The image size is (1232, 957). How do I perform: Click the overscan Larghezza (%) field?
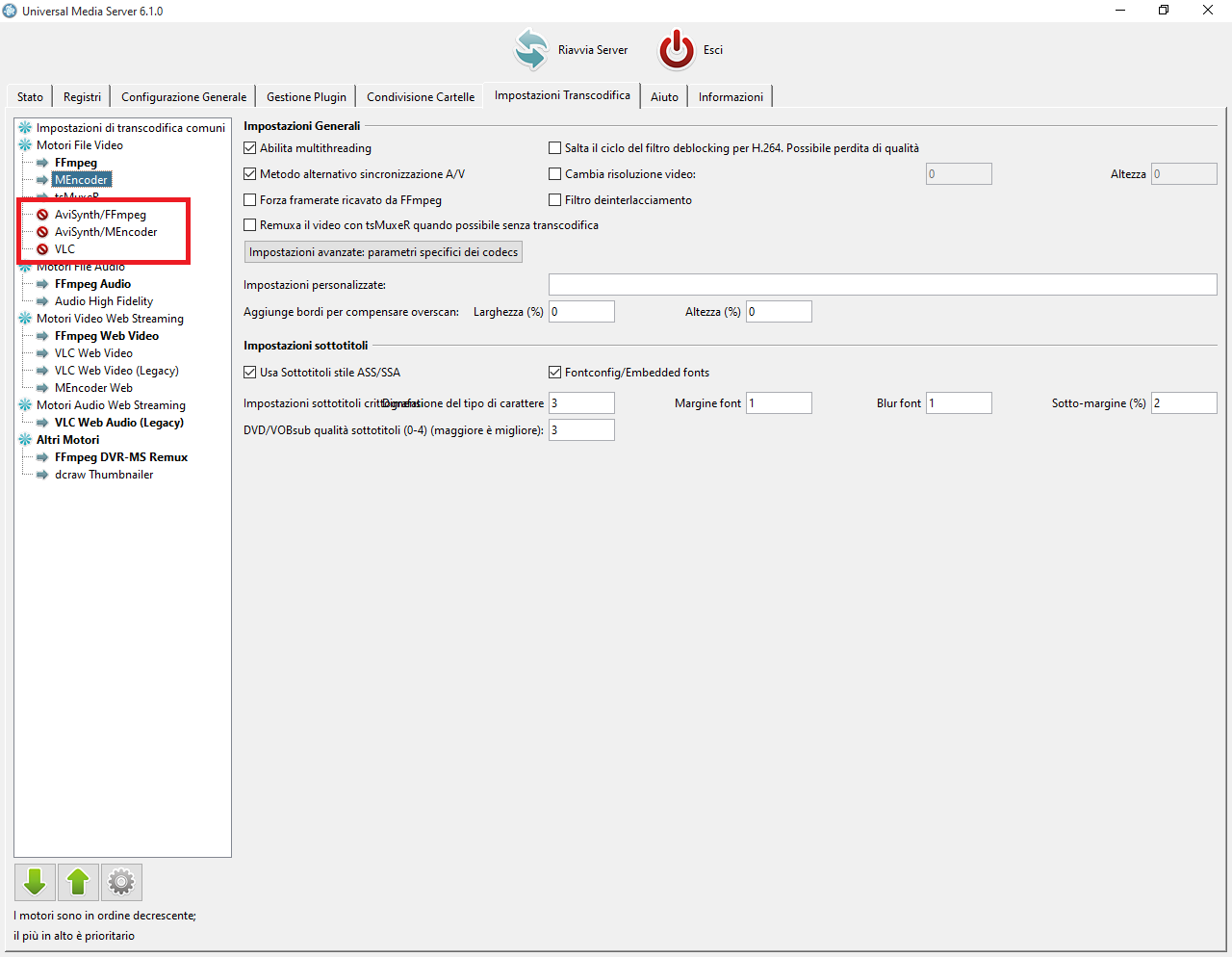(581, 312)
